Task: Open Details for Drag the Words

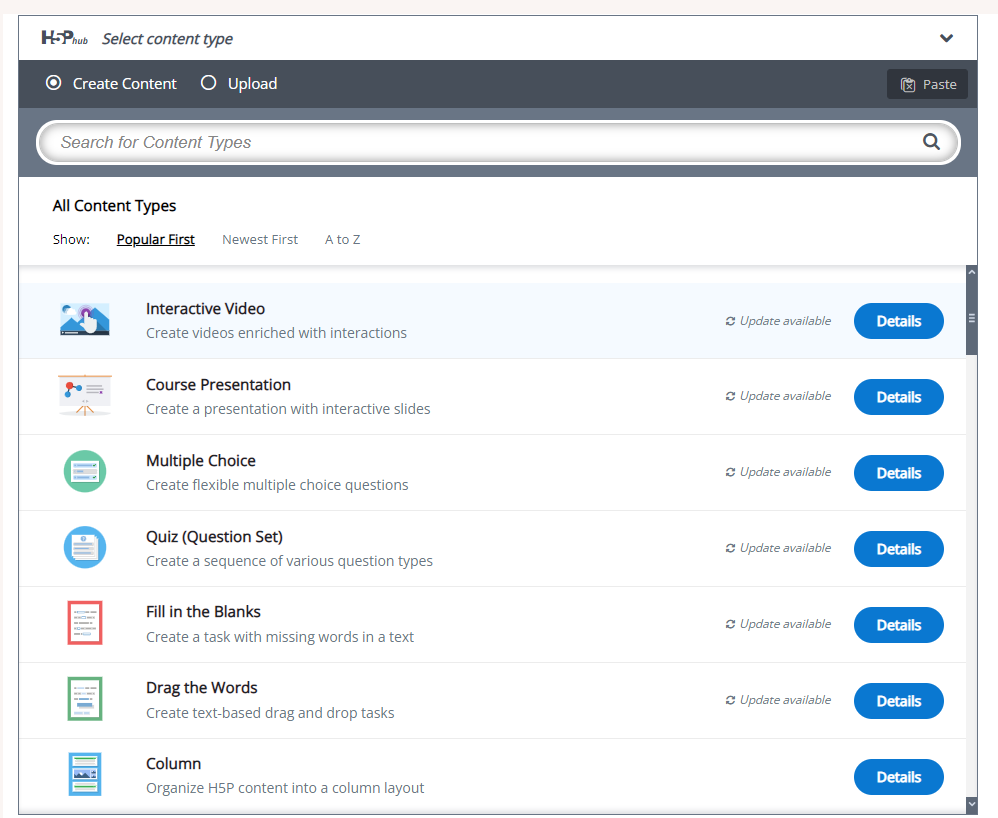Action: click(x=898, y=701)
